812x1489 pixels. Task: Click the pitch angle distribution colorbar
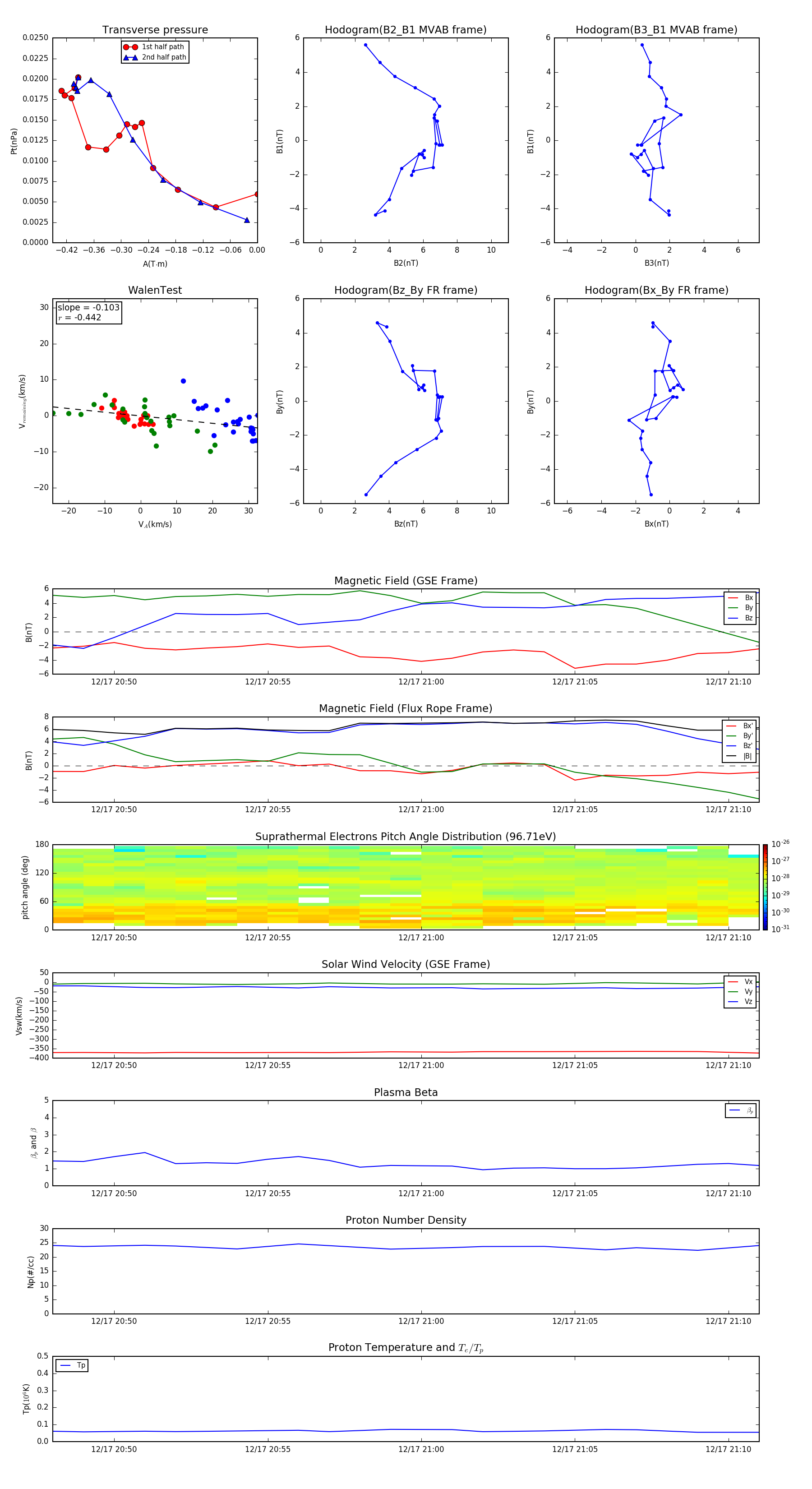point(765,887)
